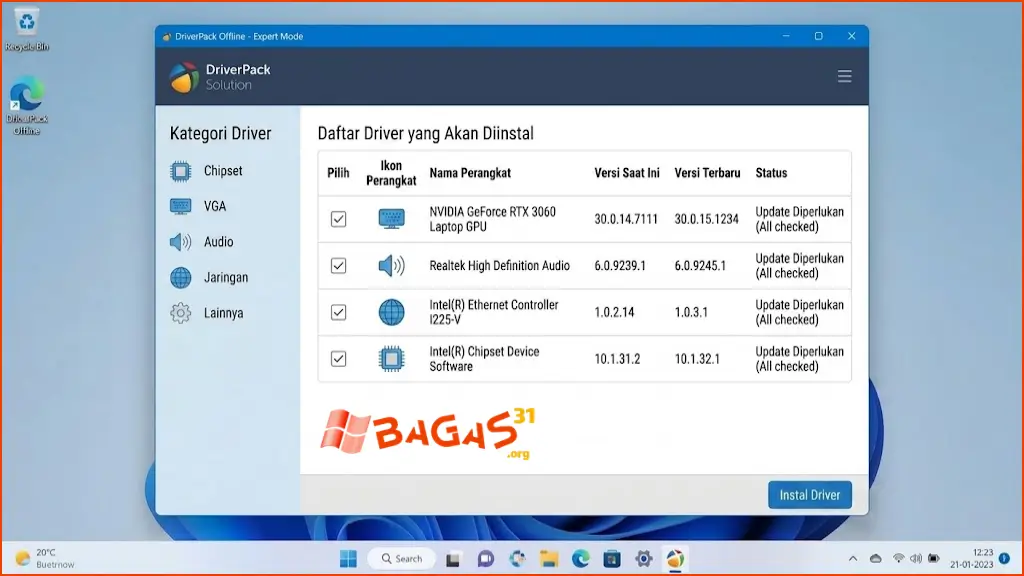
Task: Open the VGA category
Action: coord(215,206)
